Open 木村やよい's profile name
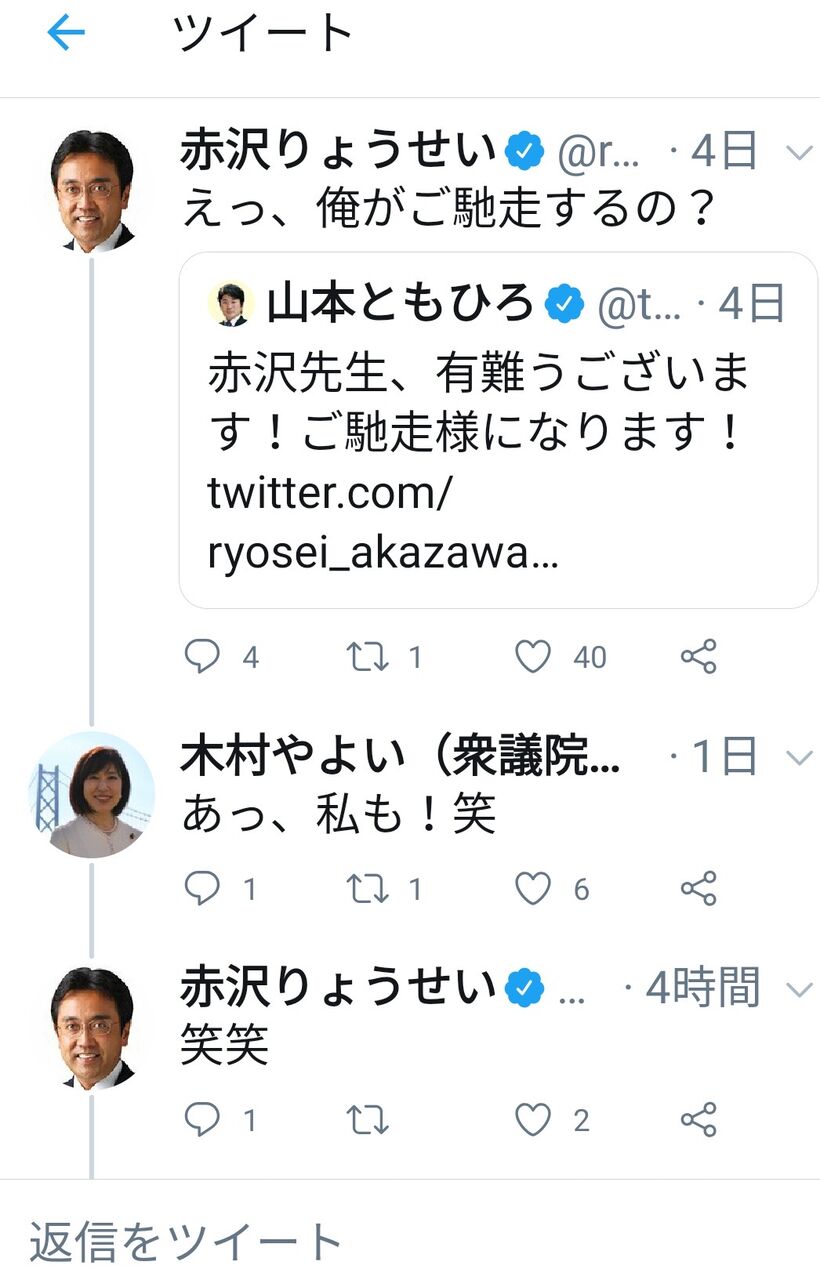 click(x=400, y=760)
